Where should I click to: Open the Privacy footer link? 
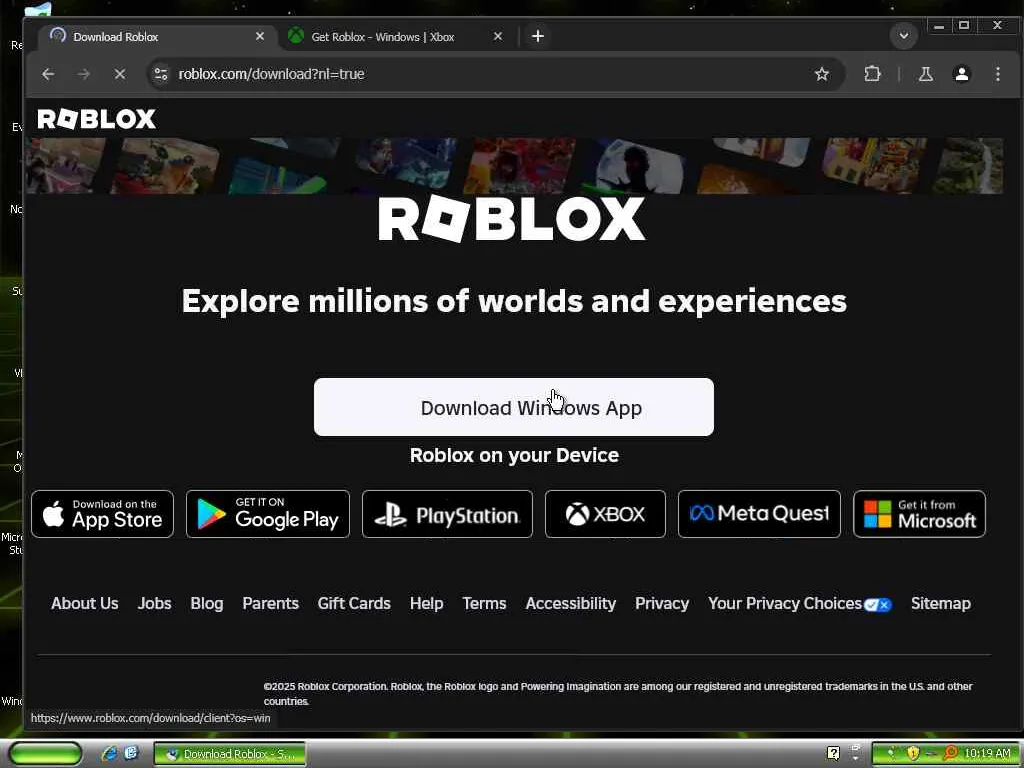[662, 603]
